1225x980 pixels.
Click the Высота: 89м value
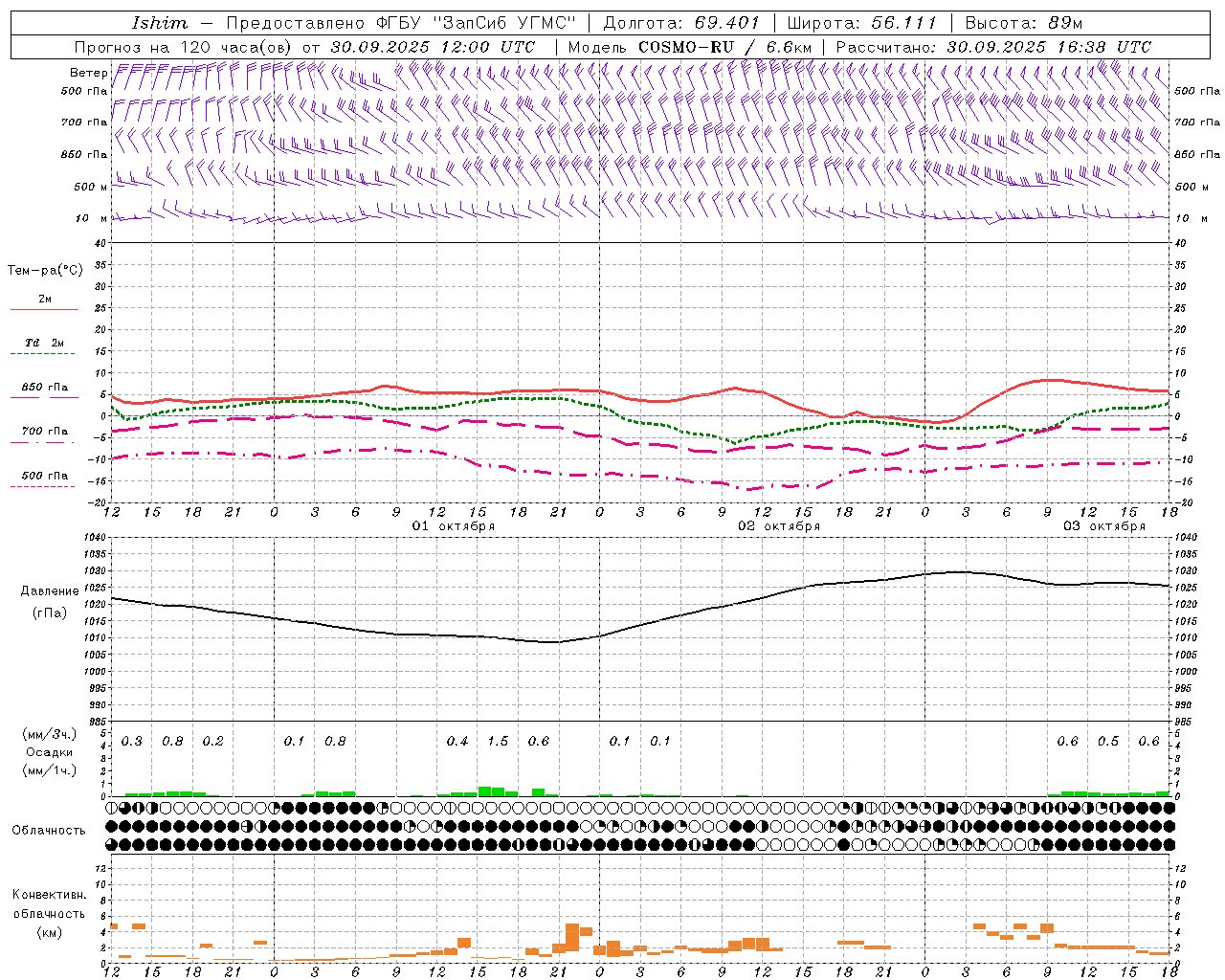pos(1024,23)
